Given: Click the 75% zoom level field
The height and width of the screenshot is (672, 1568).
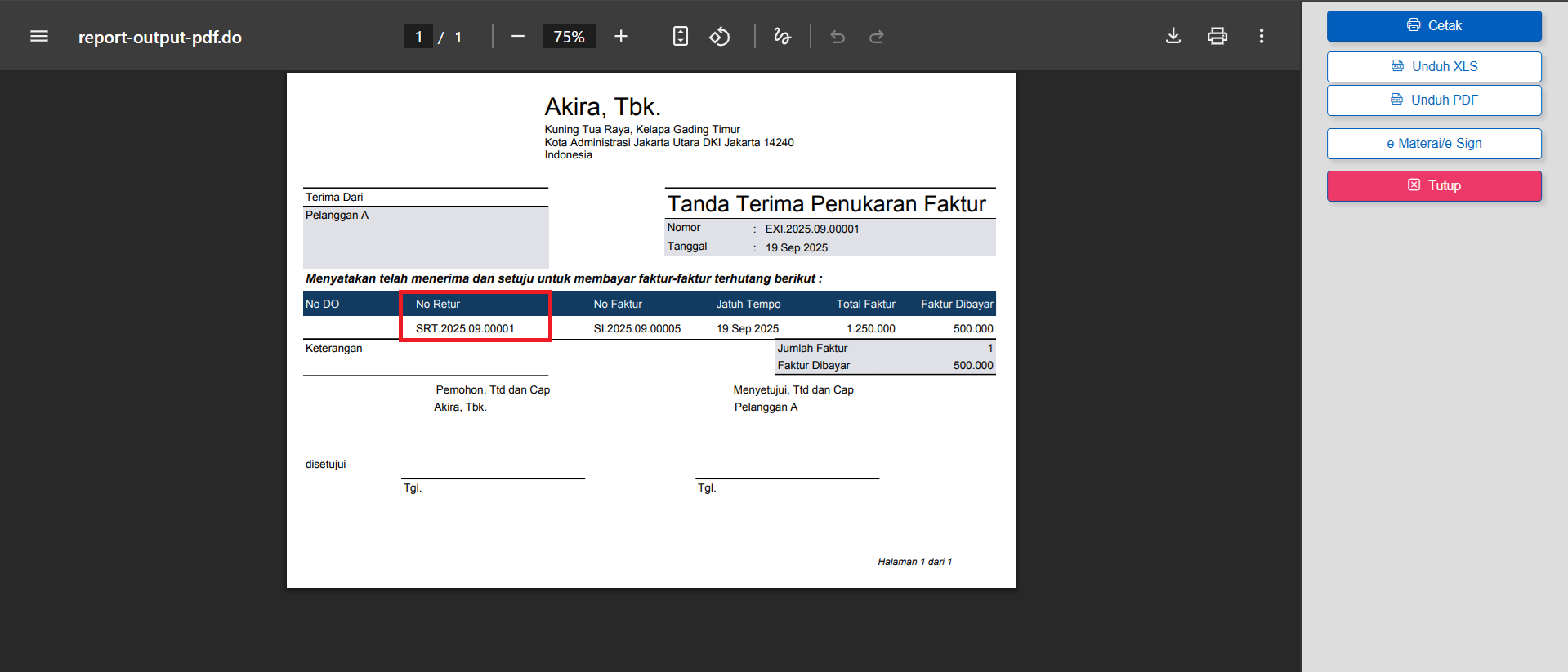Looking at the screenshot, I should click(569, 37).
